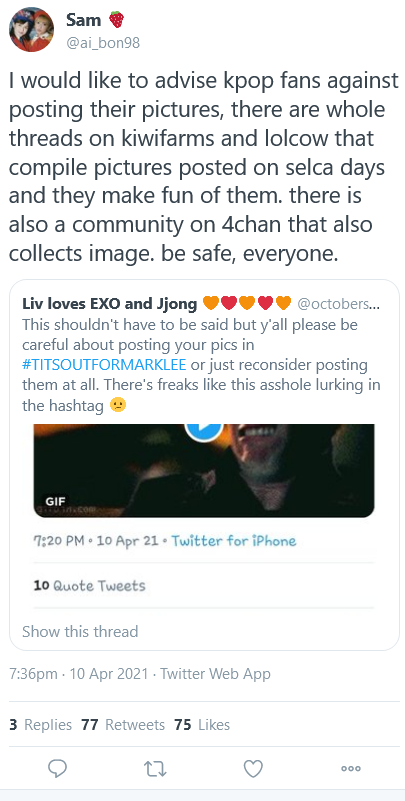Screen dimensions: 405x801
Task: View the 75 Likes list
Action: click(202, 724)
